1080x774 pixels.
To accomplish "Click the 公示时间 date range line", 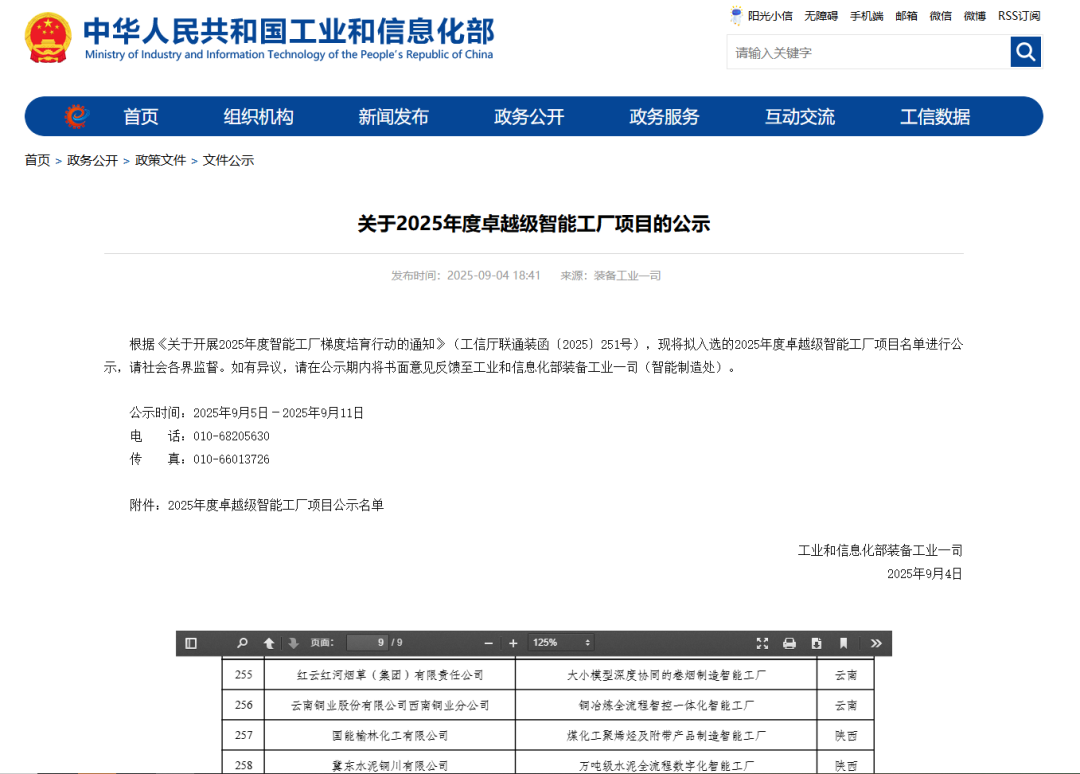I will tap(247, 413).
